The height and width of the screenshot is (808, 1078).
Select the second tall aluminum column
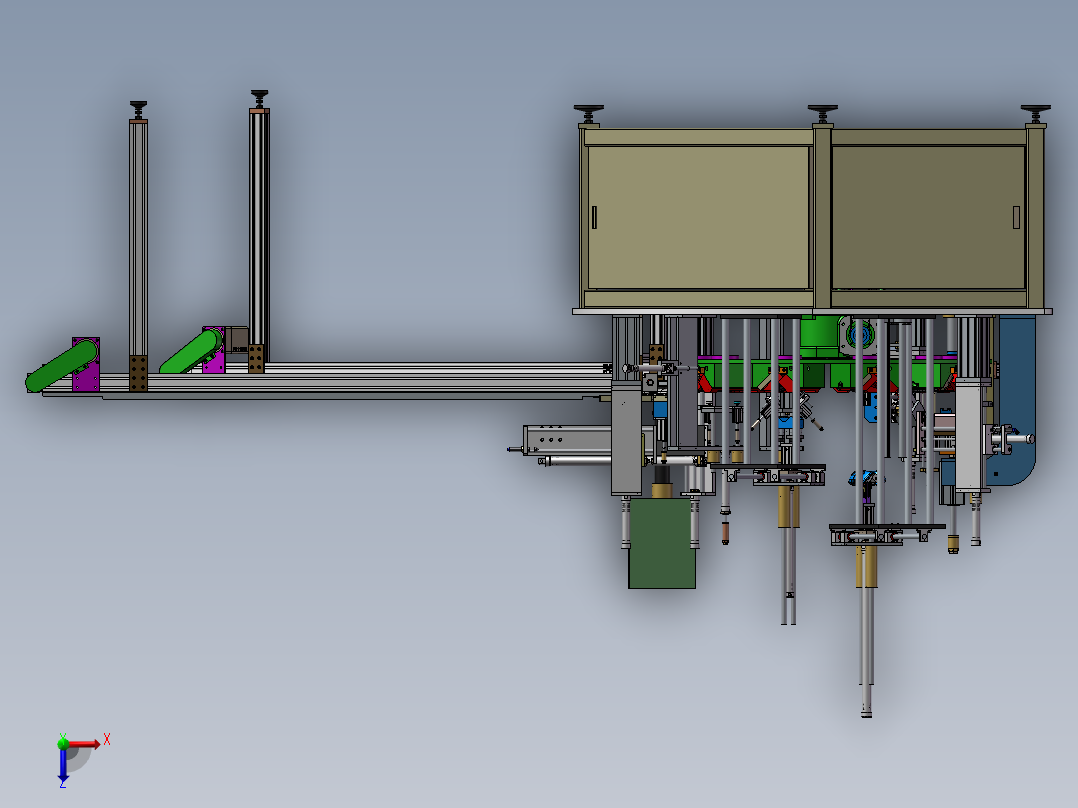tap(259, 227)
